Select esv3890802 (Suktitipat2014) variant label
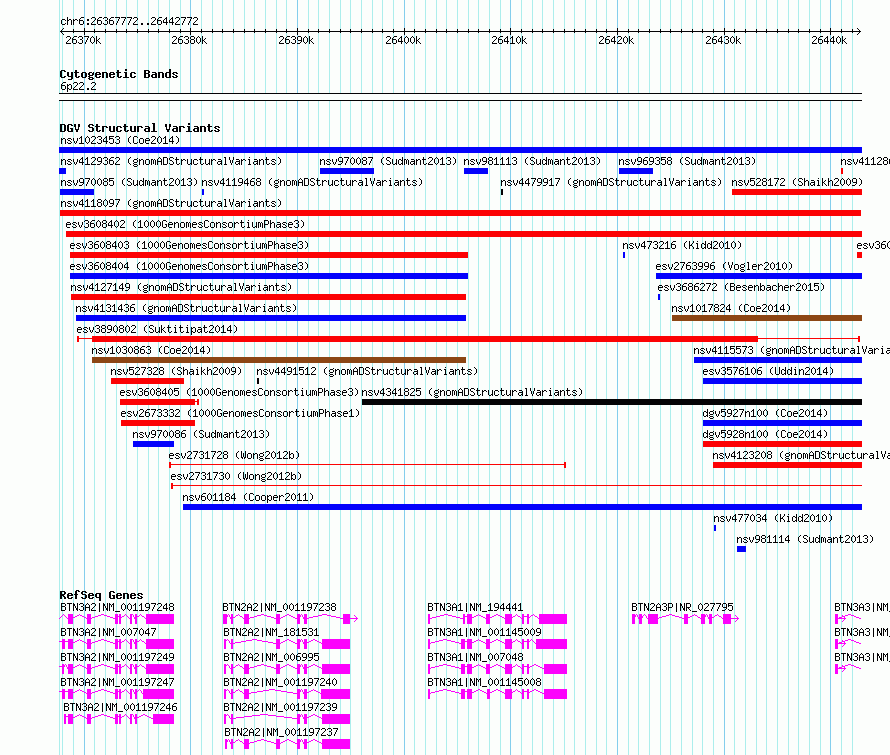Screen dimensions: 890x755 157,329
